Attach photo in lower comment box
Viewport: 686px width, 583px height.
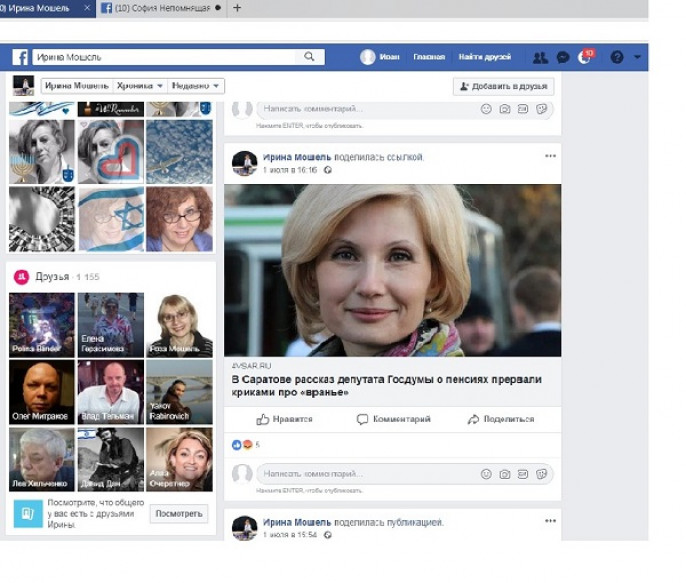pyautogui.click(x=504, y=474)
